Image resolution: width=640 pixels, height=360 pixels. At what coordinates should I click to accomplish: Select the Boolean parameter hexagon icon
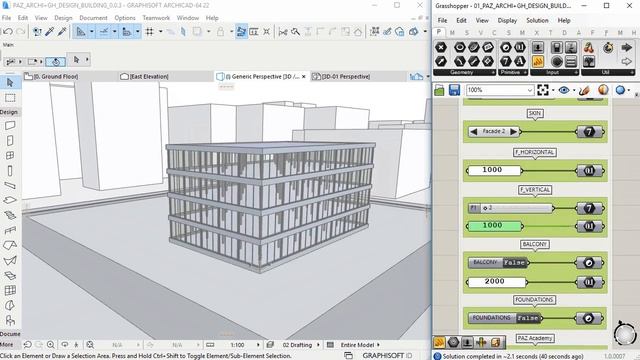point(506,47)
